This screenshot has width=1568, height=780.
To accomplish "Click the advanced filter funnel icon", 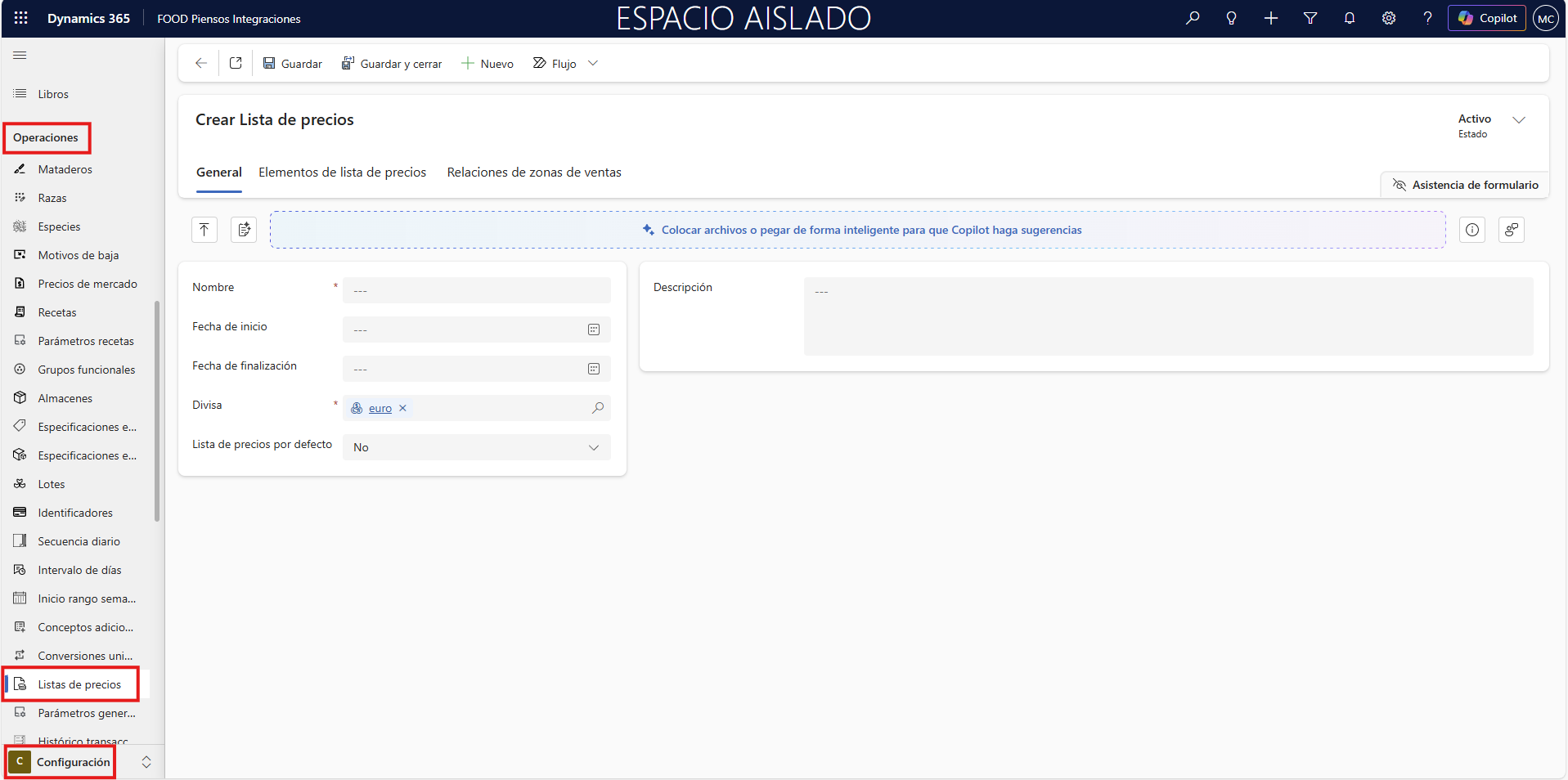I will pos(1310,18).
